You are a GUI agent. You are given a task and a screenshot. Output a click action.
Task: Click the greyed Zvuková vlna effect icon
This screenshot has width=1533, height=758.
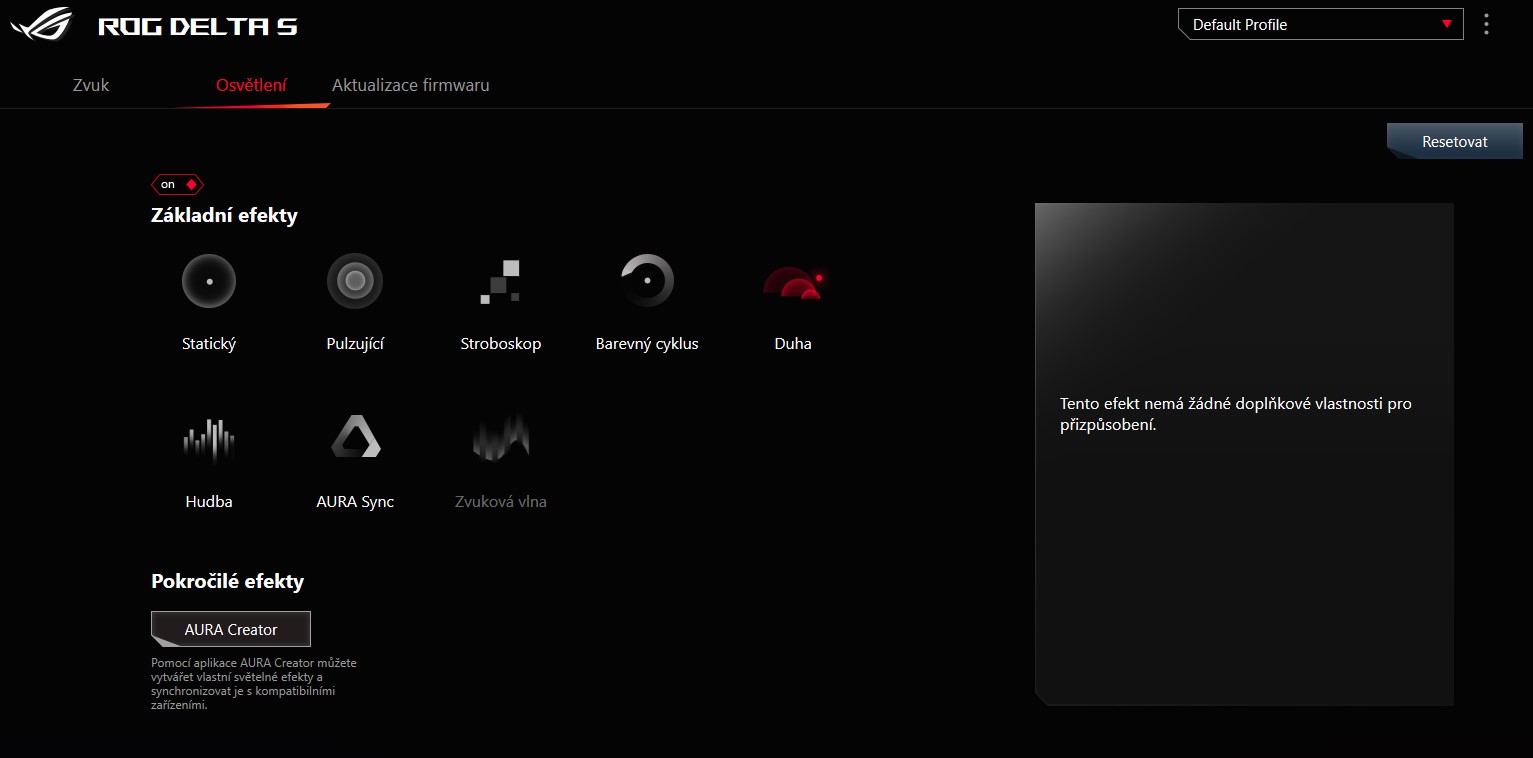(x=501, y=438)
